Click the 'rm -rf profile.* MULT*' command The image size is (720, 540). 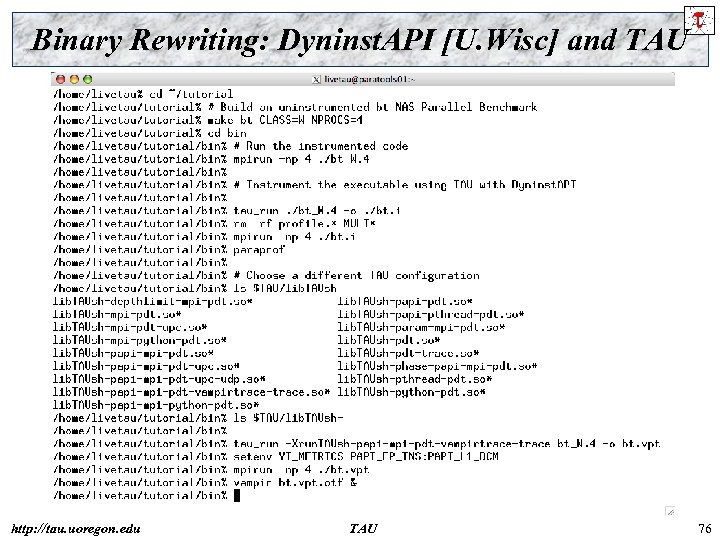[304, 224]
